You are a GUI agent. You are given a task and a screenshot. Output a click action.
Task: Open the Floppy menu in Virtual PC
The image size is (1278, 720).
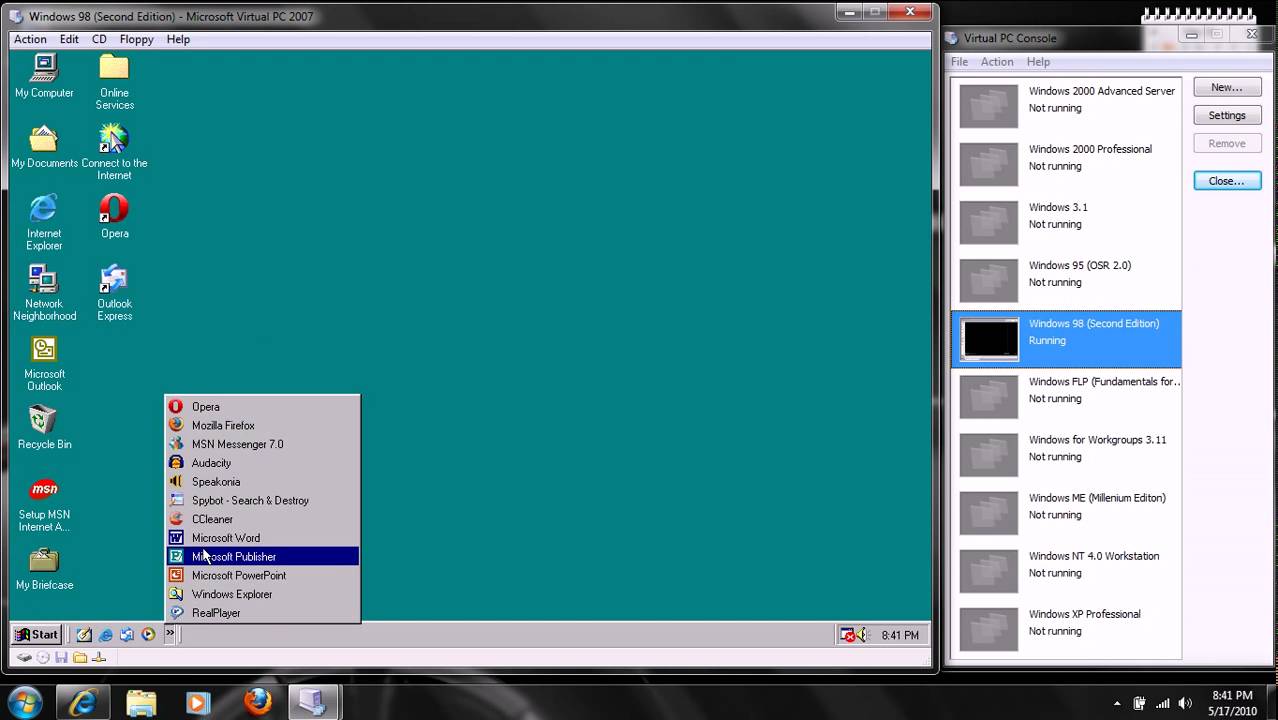pyautogui.click(x=136, y=39)
